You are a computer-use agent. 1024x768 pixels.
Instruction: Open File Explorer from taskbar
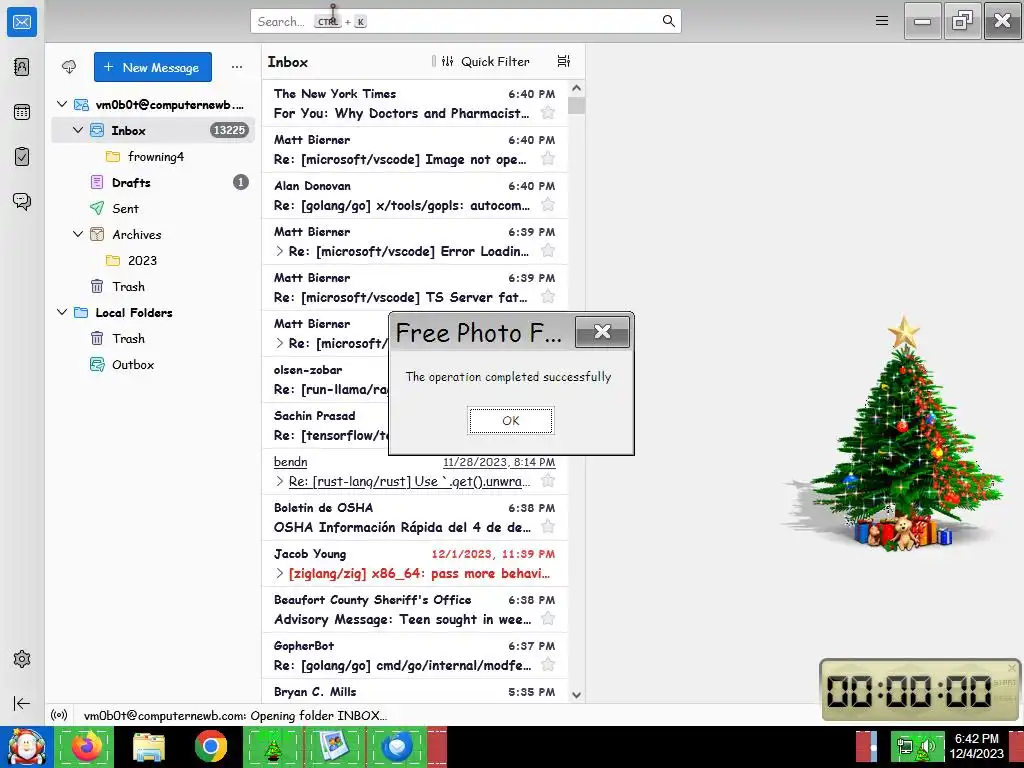(x=149, y=746)
